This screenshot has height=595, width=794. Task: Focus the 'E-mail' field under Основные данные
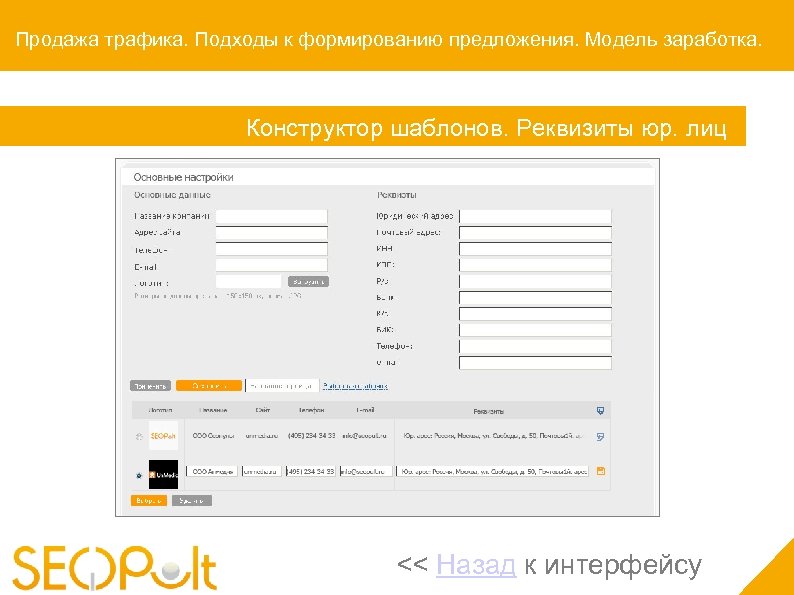coord(271,265)
